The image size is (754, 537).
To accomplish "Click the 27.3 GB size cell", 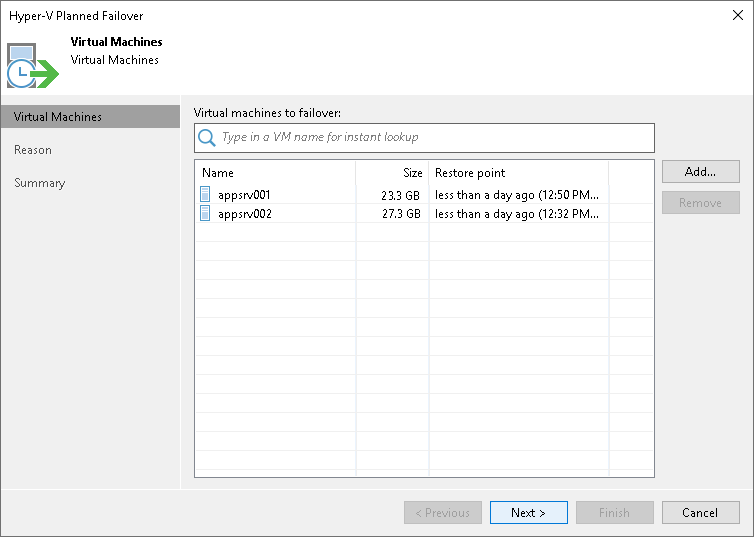I will 401,214.
